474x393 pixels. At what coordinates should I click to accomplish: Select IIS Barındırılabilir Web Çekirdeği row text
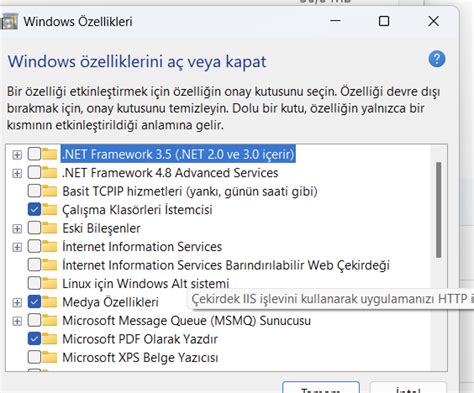pos(226,265)
